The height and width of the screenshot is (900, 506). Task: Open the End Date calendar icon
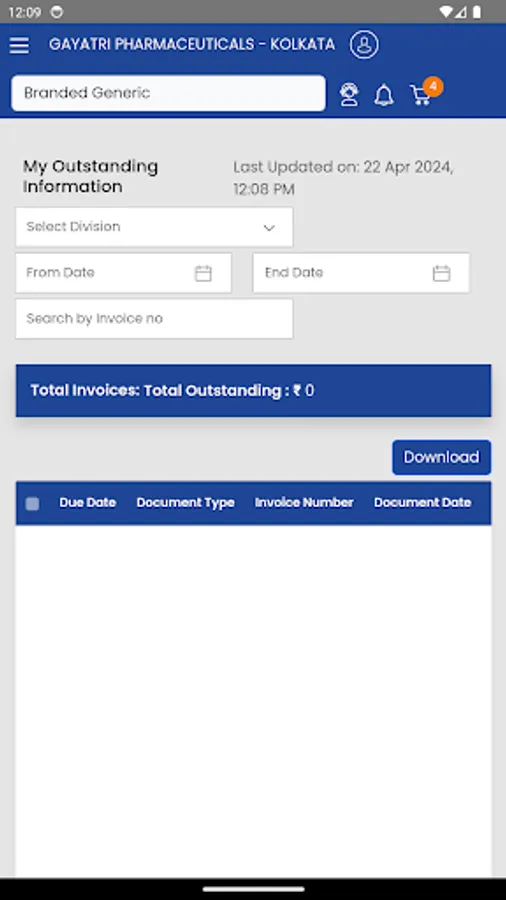[441, 273]
